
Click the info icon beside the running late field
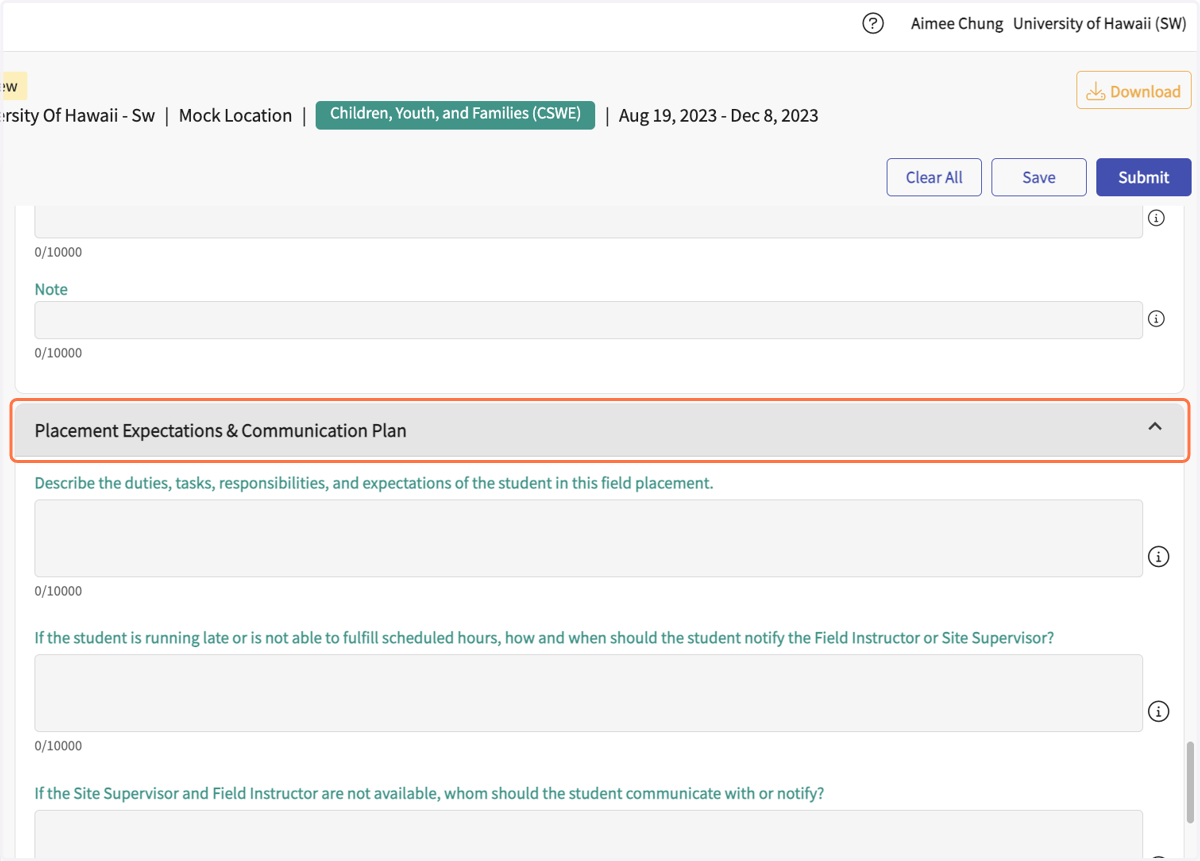point(1158,712)
